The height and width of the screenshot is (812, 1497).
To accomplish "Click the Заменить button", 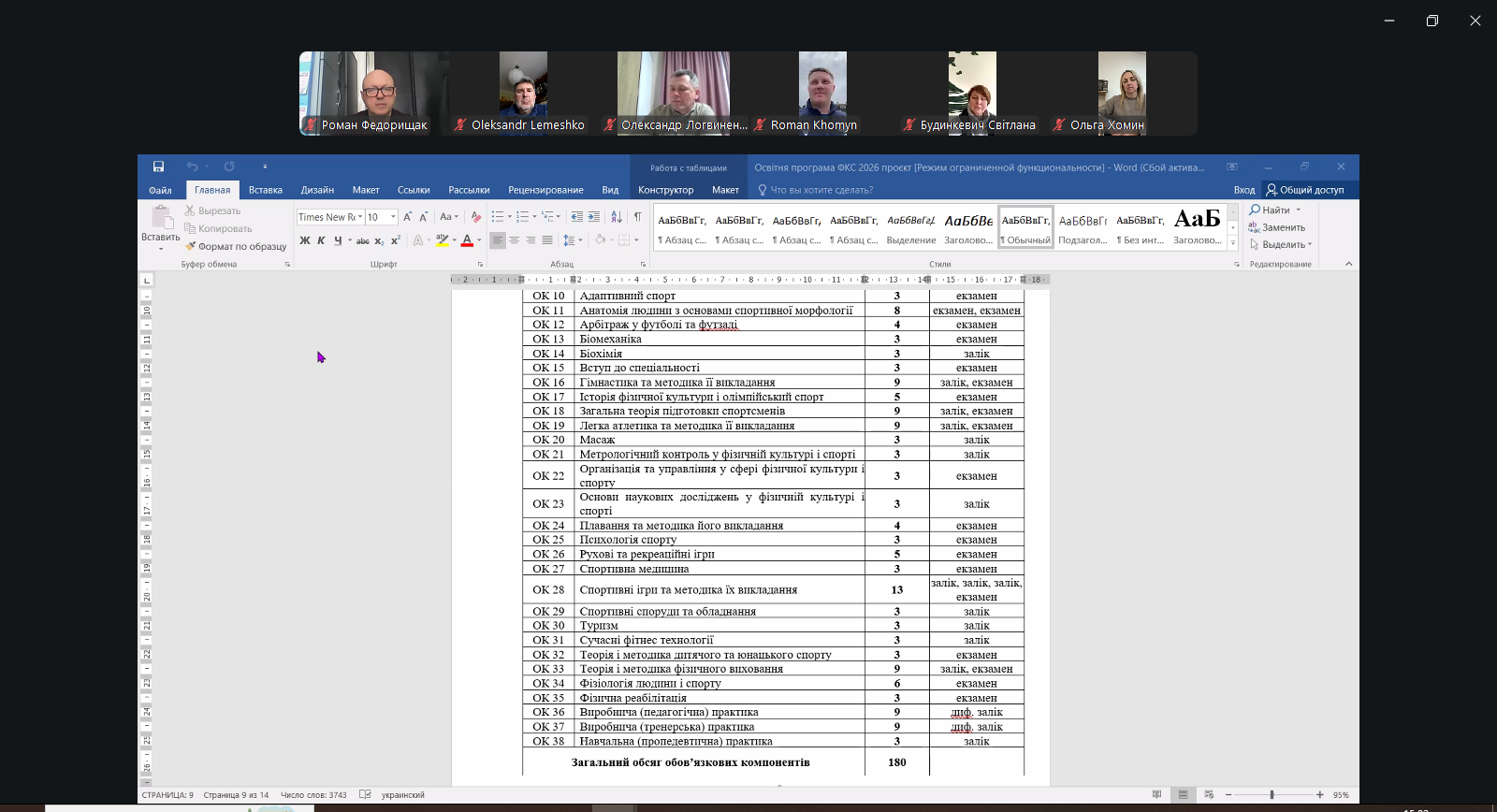I will [x=1282, y=227].
